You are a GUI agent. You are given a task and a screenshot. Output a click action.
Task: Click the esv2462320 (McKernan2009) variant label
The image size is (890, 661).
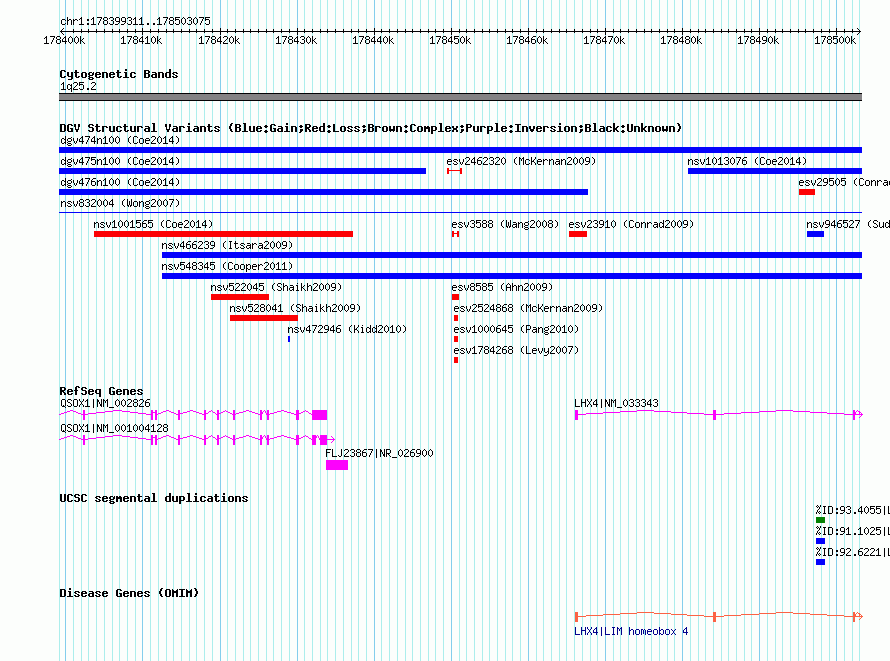[x=521, y=161]
